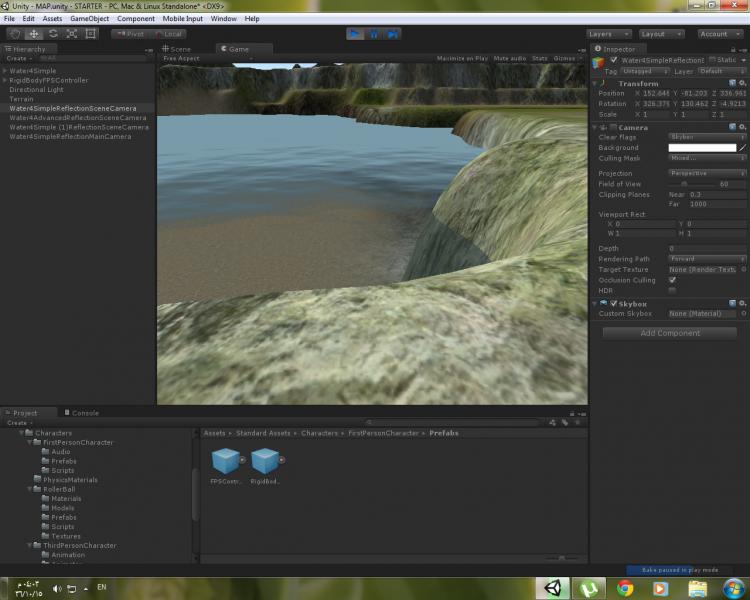Enable the HDR checkbox
750x600 pixels.
pos(672,290)
